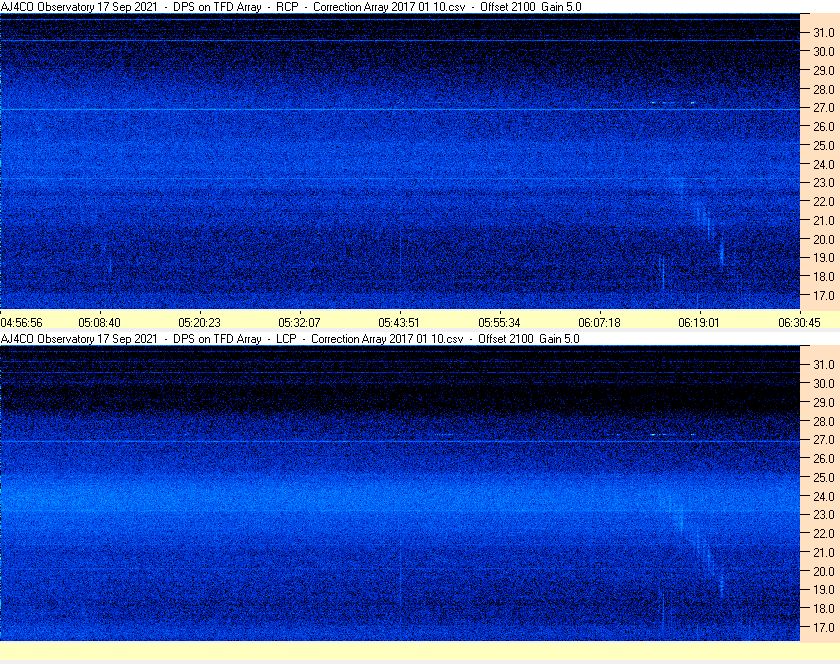Select 22.0 on the RCP frequency scale

[x=824, y=202]
